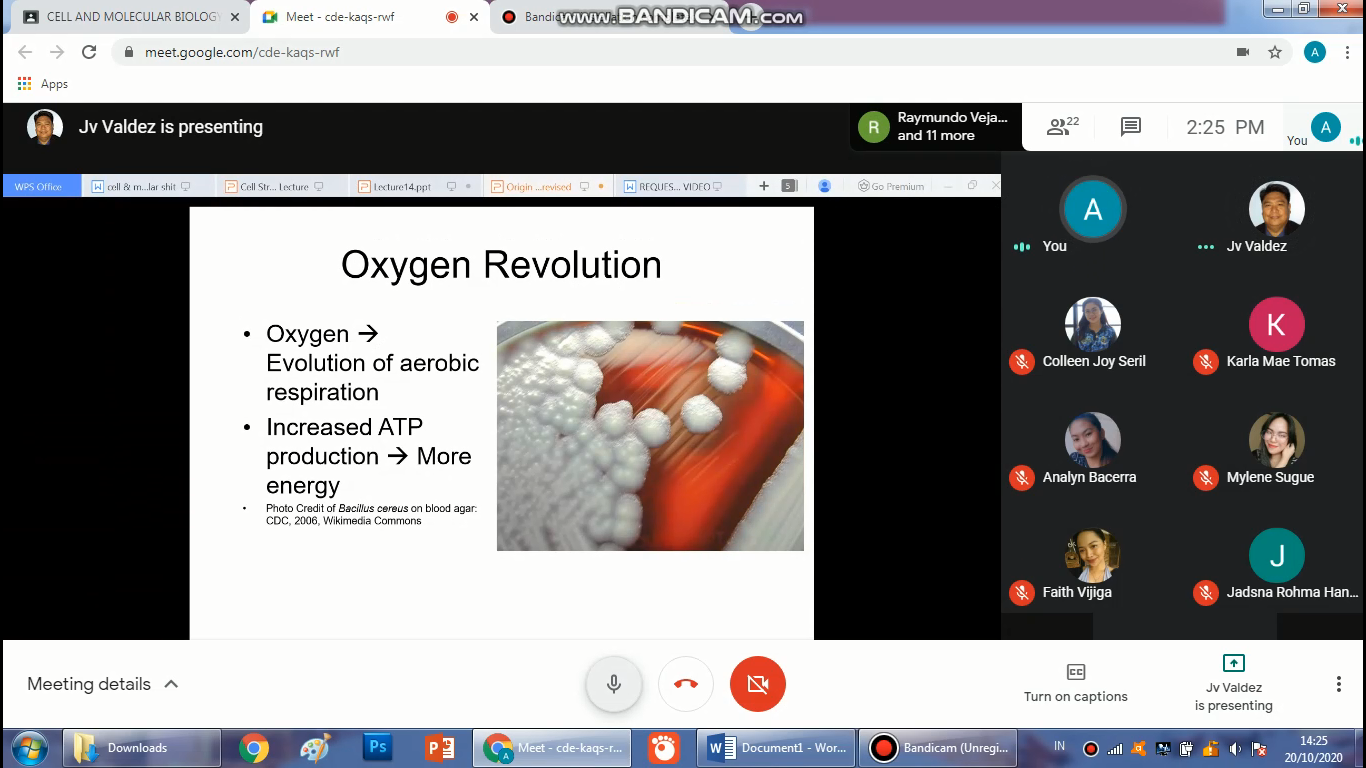Click the camera icon in address bar
1366x768 pixels.
pyautogui.click(x=1243, y=52)
